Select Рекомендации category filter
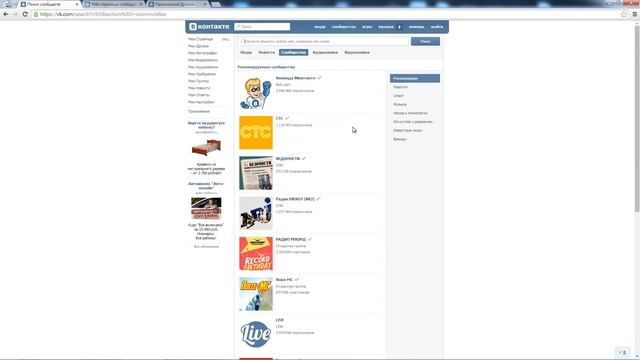The image size is (640, 360). point(415,78)
